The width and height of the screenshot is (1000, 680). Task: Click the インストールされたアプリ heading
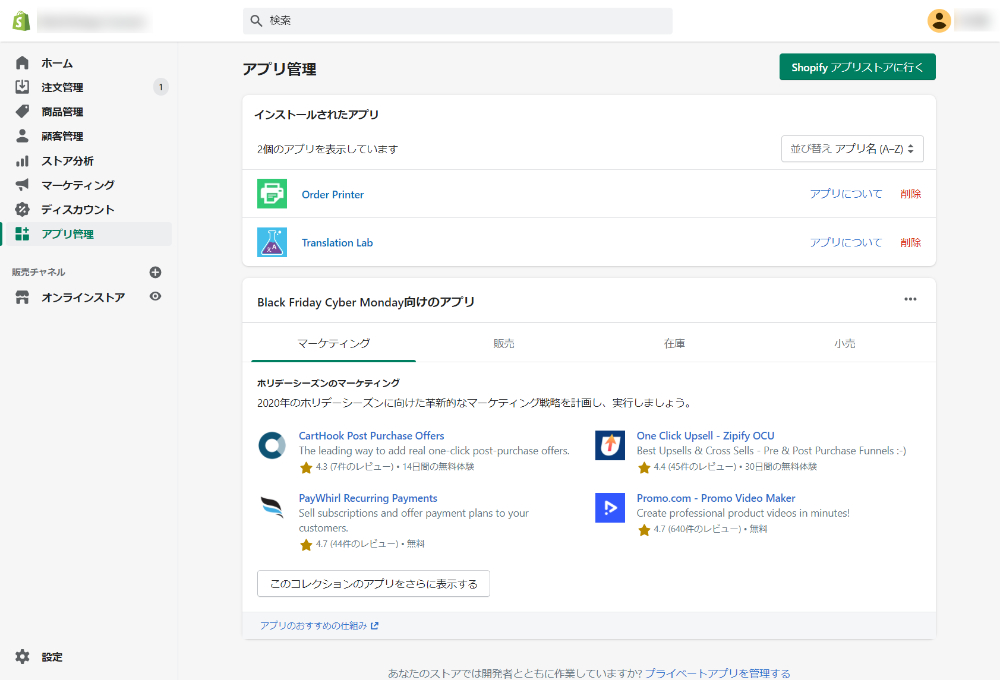tap(316, 115)
